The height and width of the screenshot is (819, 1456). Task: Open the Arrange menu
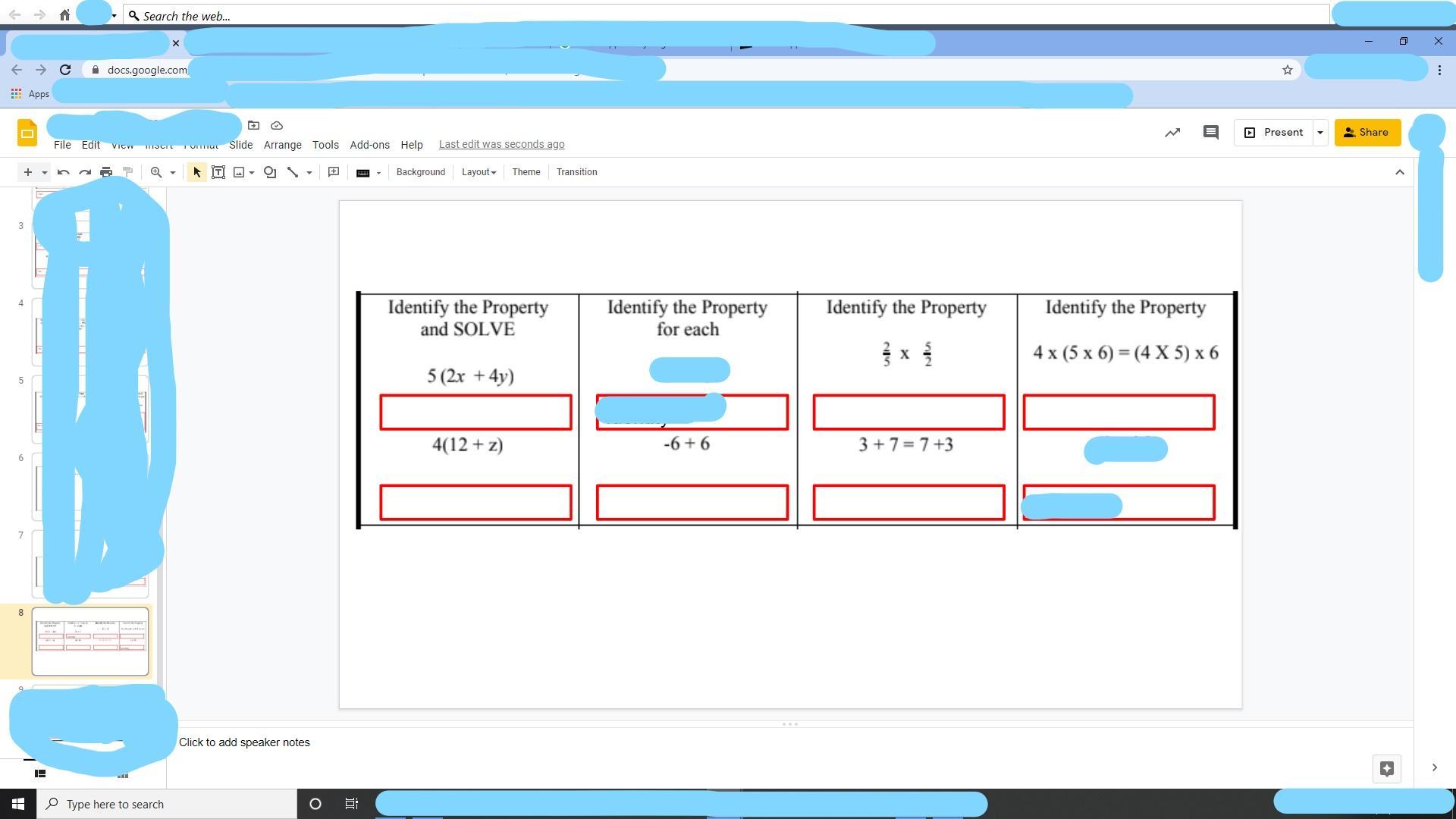pyautogui.click(x=282, y=145)
